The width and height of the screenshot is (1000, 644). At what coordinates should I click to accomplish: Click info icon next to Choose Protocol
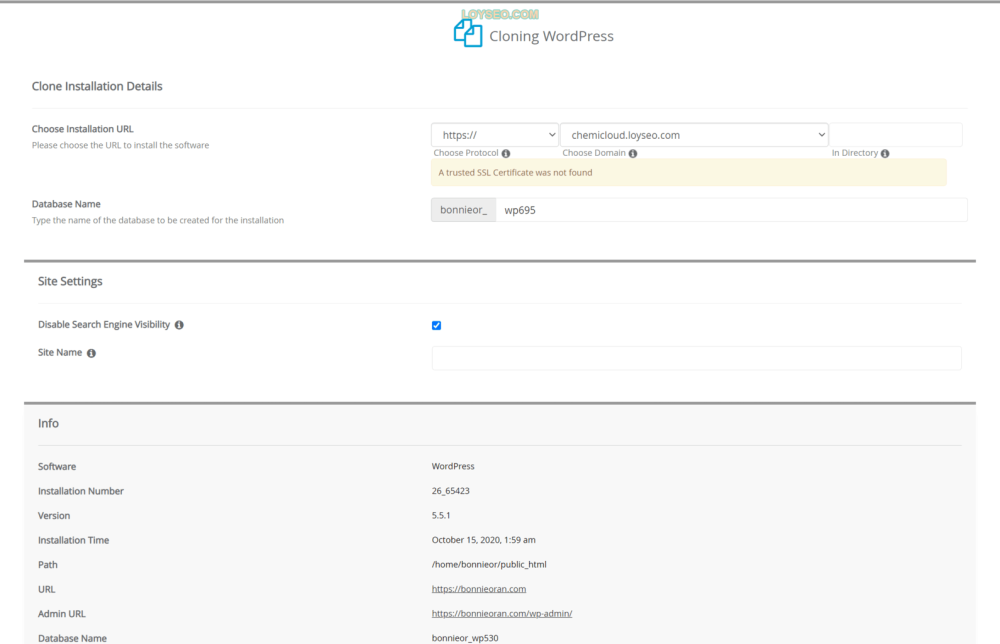tap(506, 154)
